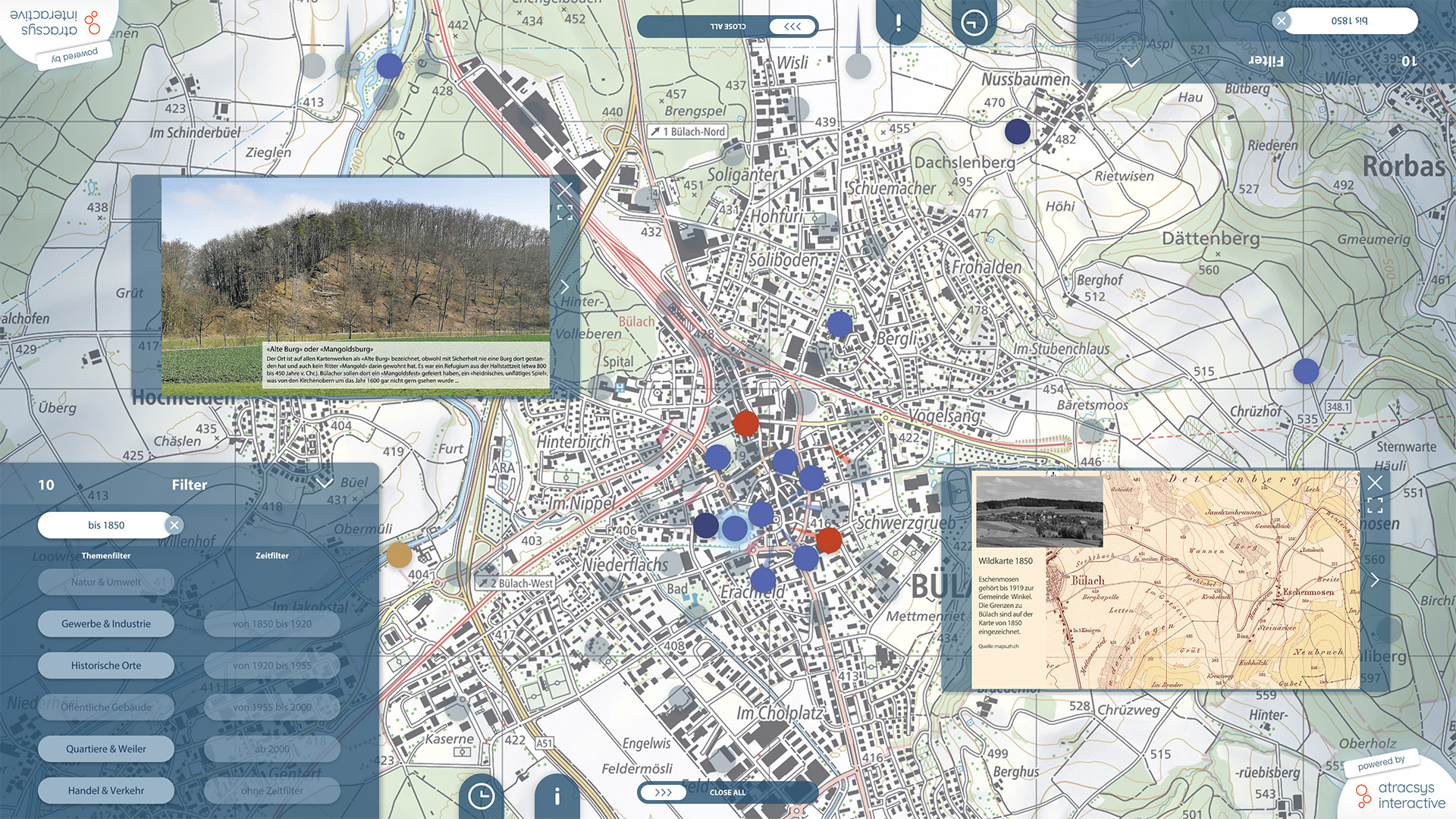Open the info 'i' tab at the bottom
This screenshot has height=819, width=1456.
click(x=557, y=795)
